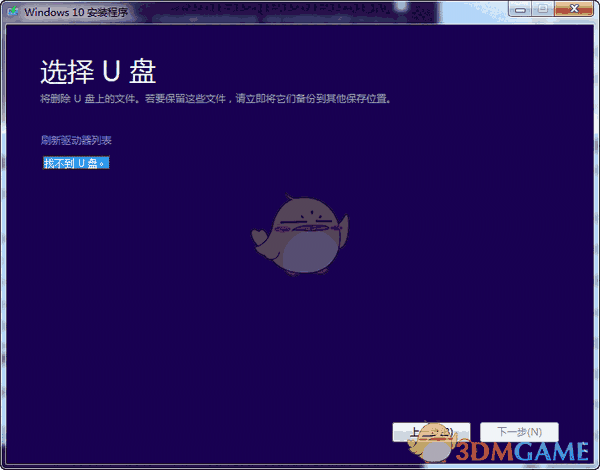The width and height of the screenshot is (600, 470).
Task: Click the 下一步(N) button
Action: click(x=519, y=432)
